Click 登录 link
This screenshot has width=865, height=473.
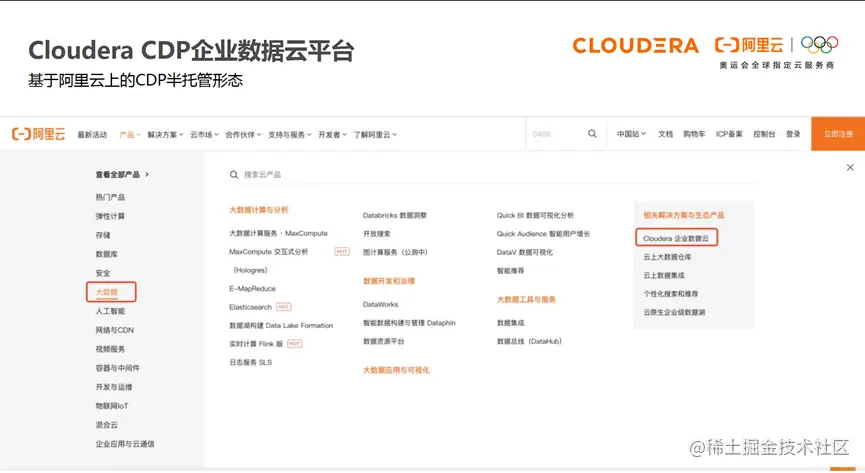(793, 134)
